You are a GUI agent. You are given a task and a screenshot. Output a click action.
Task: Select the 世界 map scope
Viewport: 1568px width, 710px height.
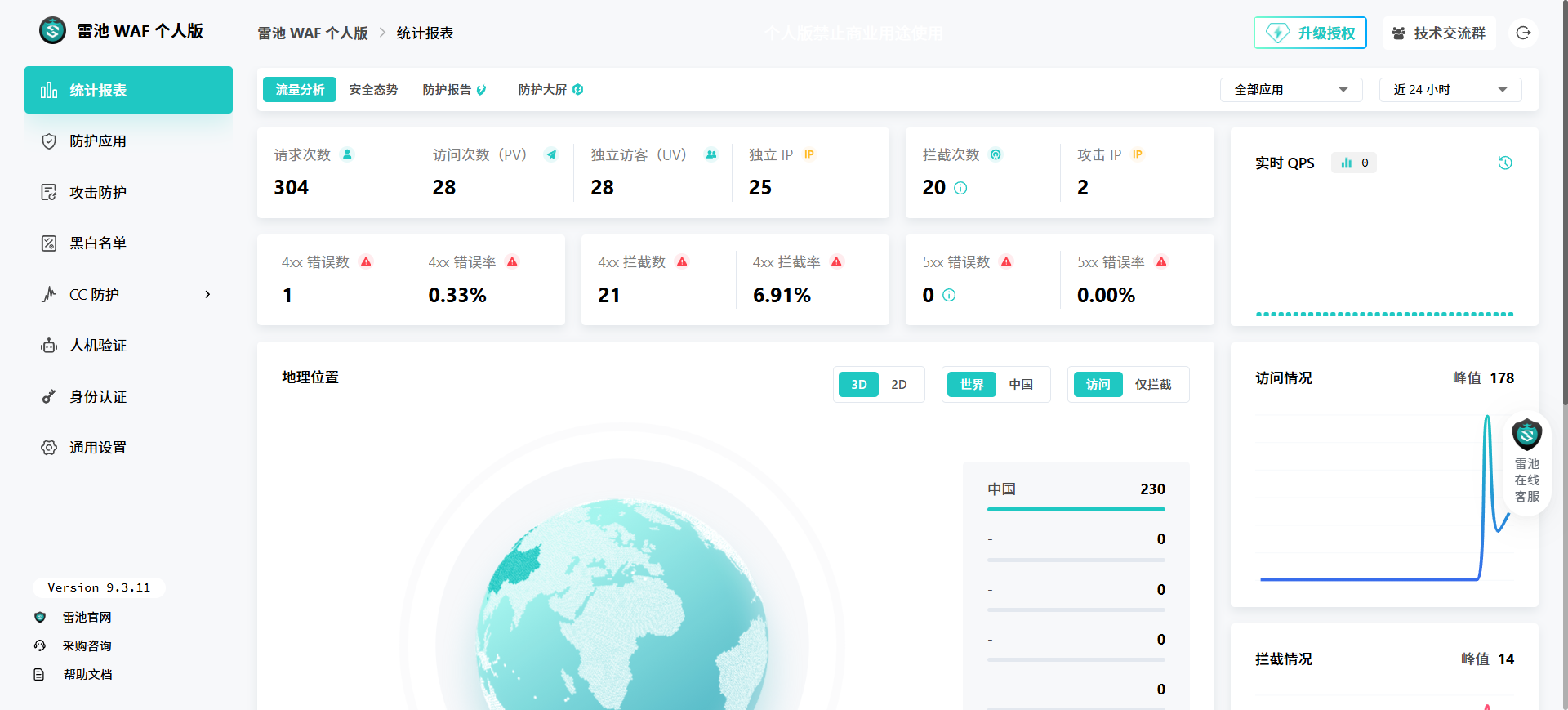(x=971, y=384)
